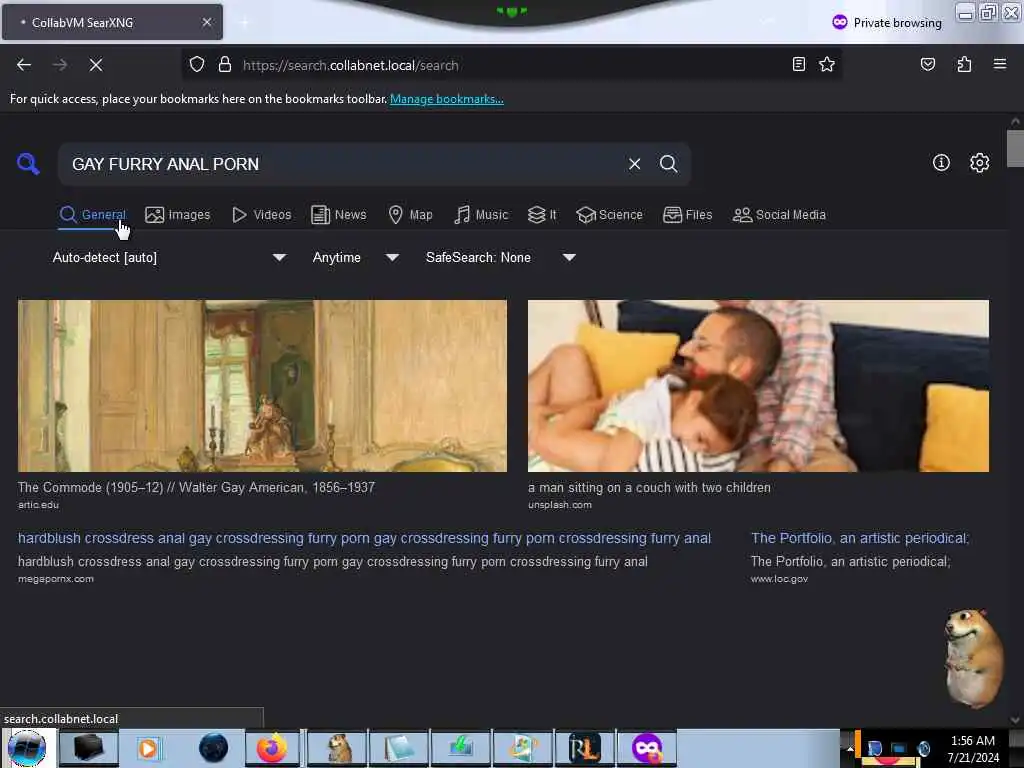The image size is (1024, 768).
Task: Clear the search query with the X
Action: pos(634,164)
